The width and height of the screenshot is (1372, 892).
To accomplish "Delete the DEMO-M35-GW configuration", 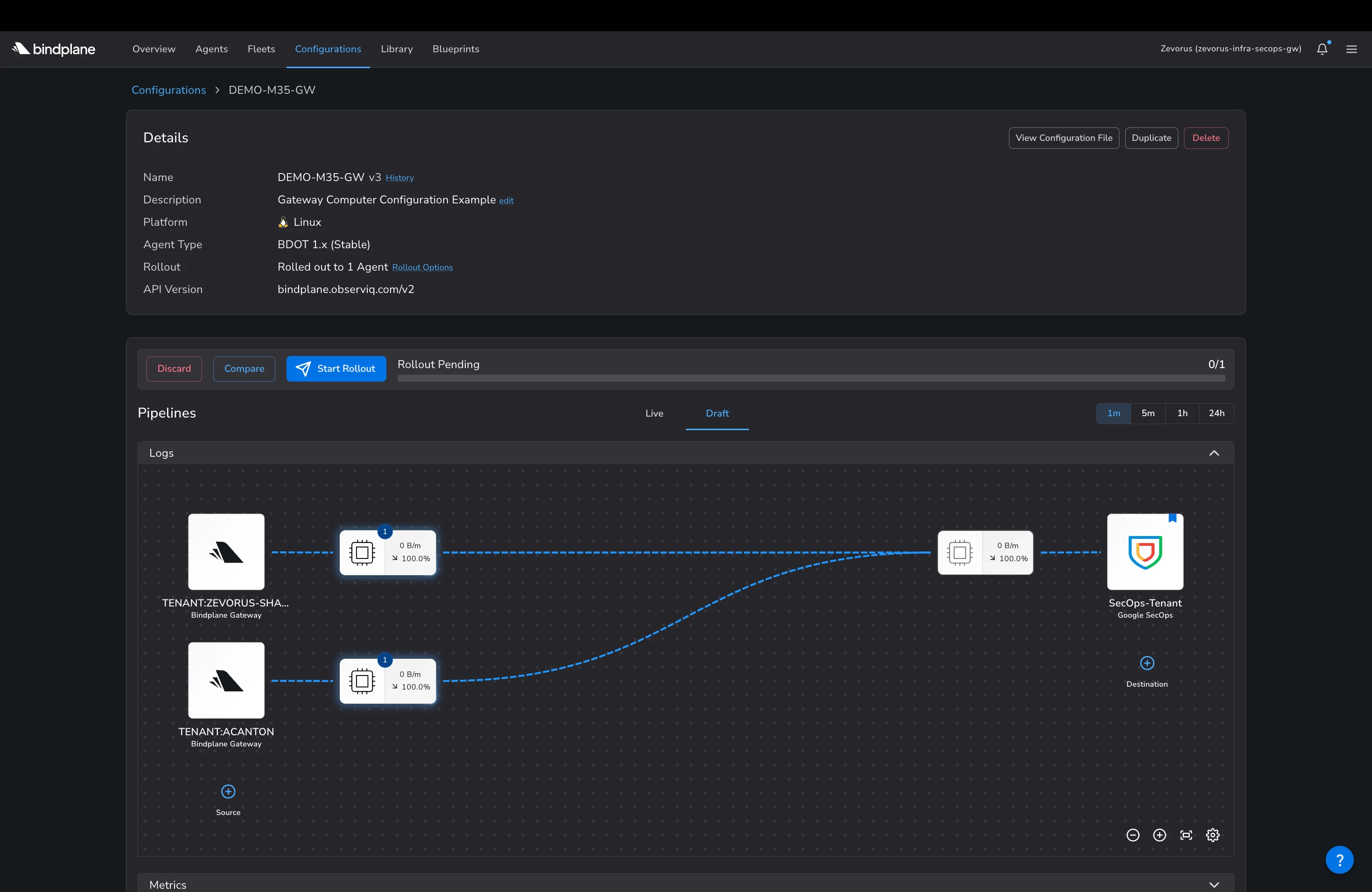I will click(1206, 138).
